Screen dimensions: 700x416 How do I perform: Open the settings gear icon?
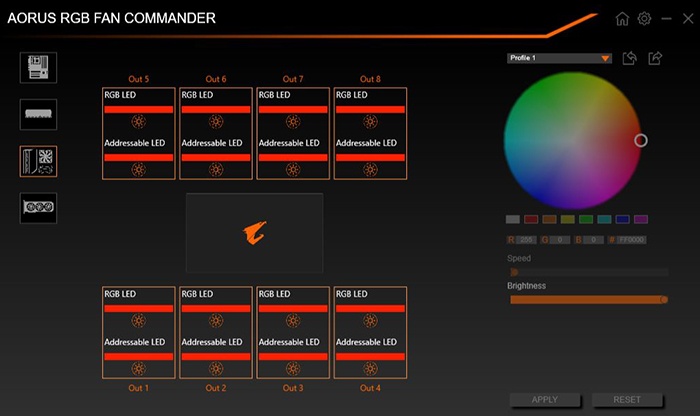(644, 19)
